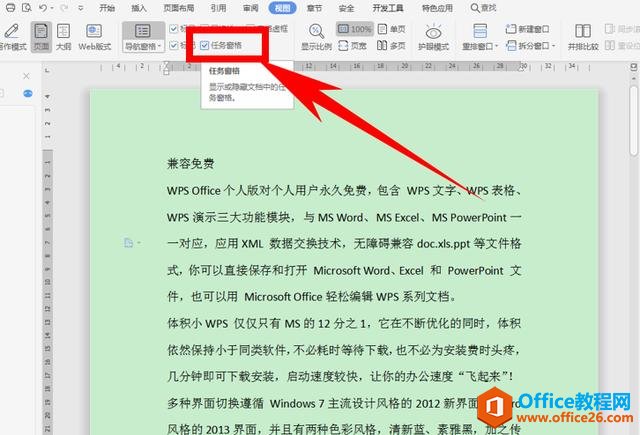Switch to 页面 view
This screenshot has width=640, height=435.
[x=41, y=36]
